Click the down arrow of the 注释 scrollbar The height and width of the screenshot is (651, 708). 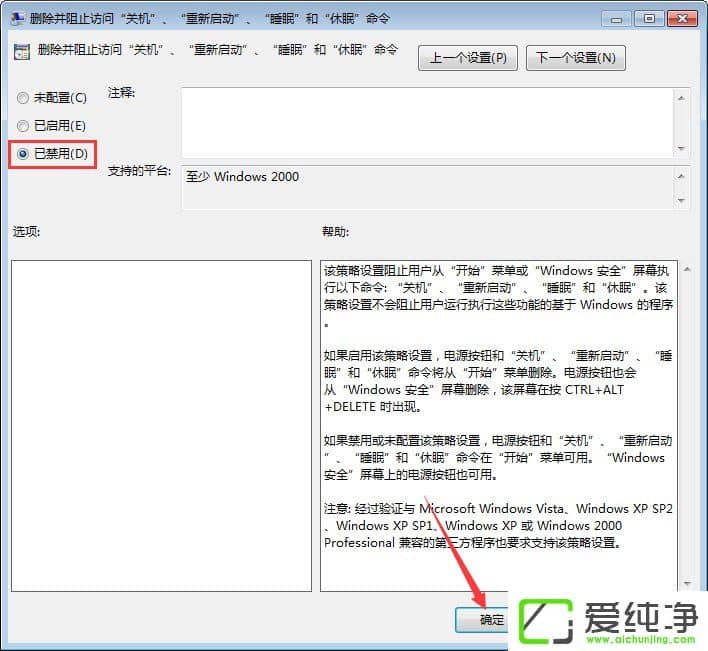coord(681,149)
